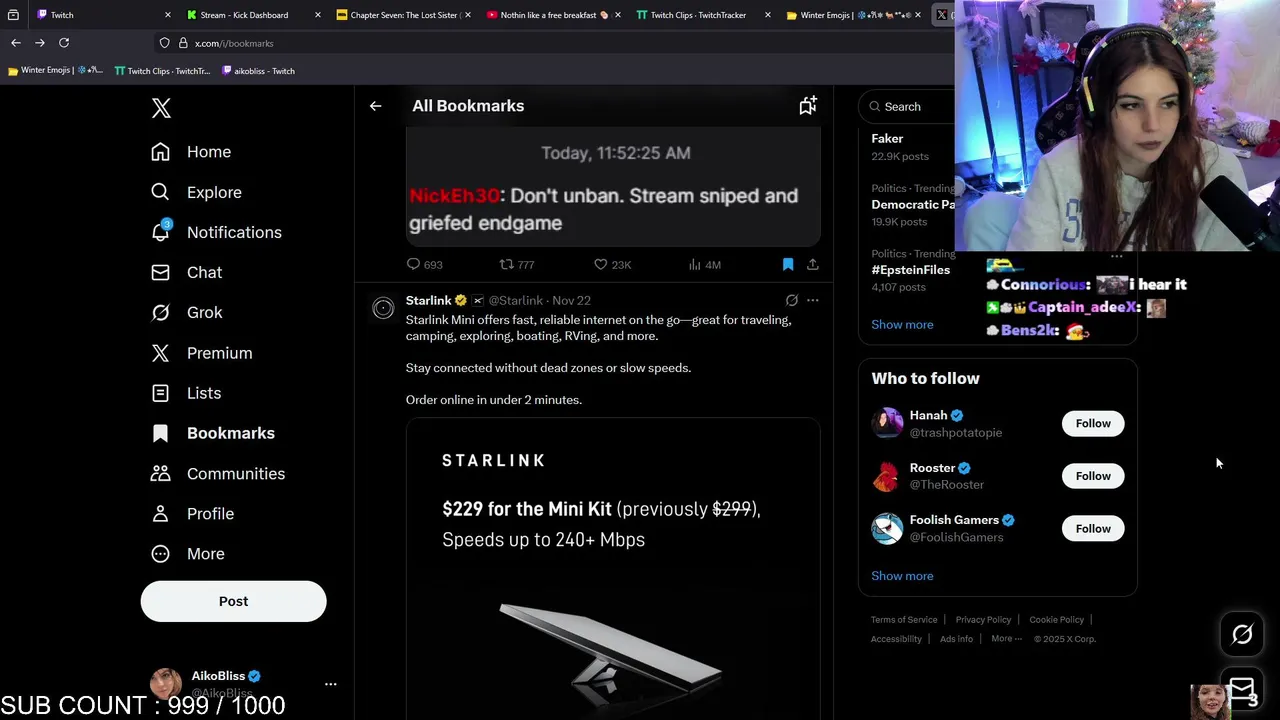Click the shield tracking protection icon
Viewport: 1280px width, 720px height.
(x=164, y=43)
